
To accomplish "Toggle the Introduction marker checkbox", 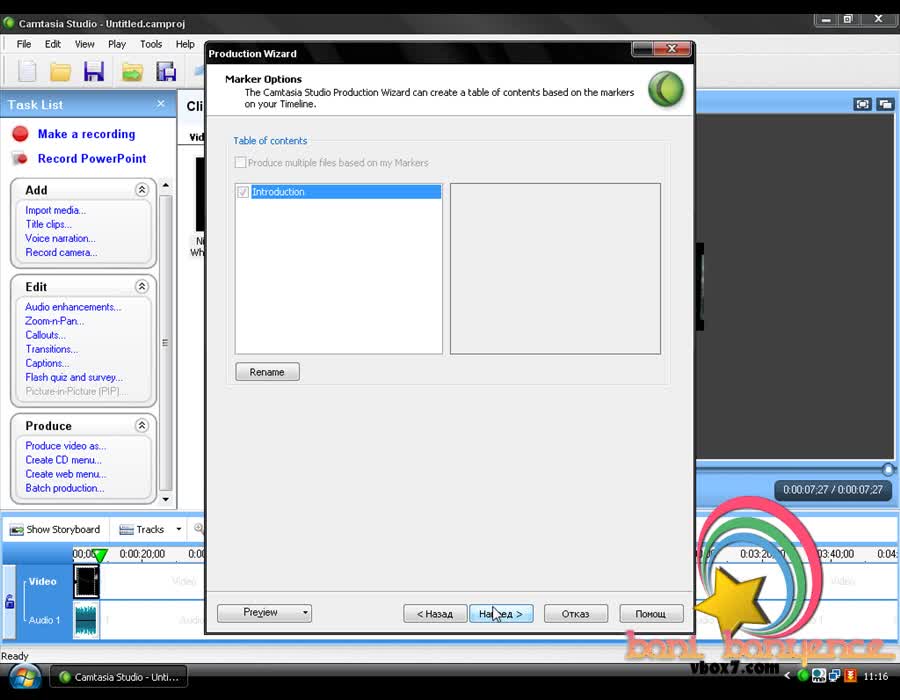I will [243, 192].
